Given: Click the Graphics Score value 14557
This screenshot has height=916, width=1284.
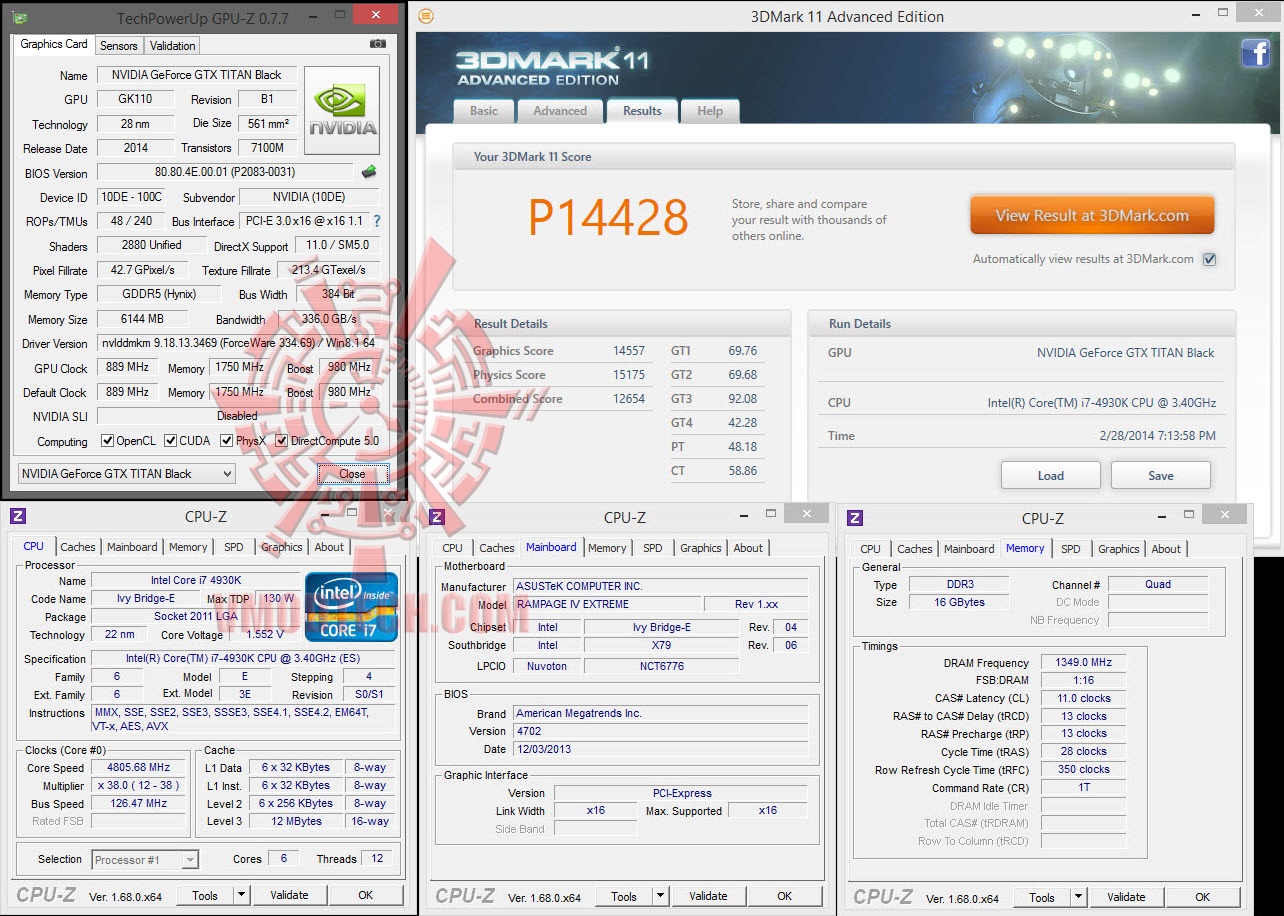Looking at the screenshot, I should pos(629,351).
